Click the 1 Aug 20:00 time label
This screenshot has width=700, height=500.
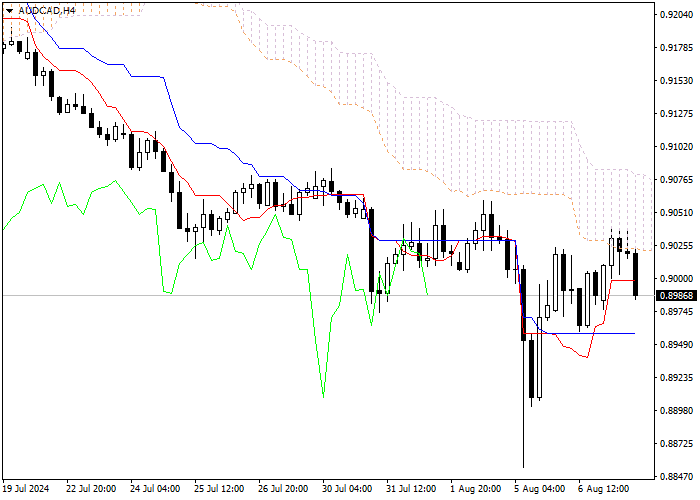pyautogui.click(x=475, y=489)
